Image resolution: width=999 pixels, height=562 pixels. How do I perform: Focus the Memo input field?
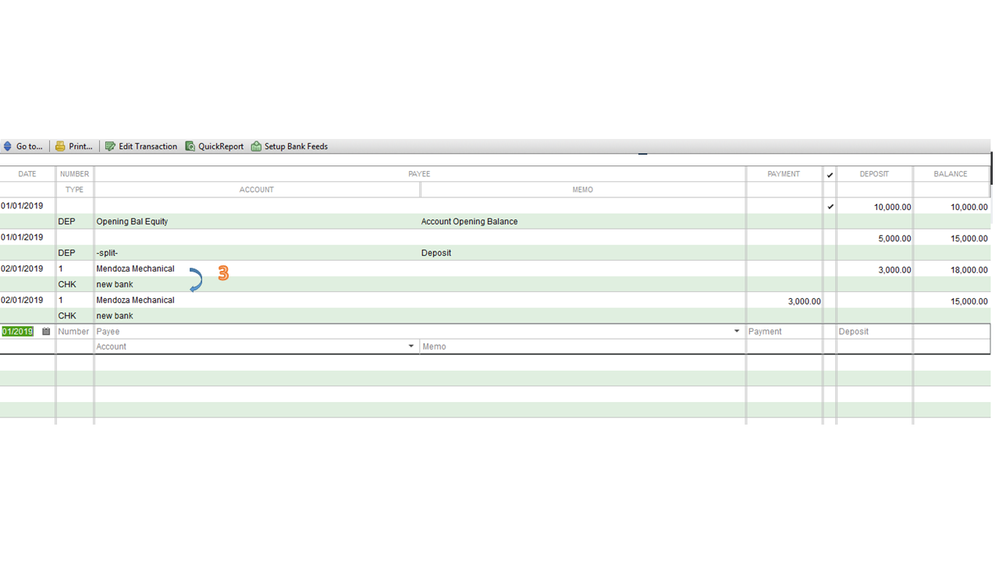tap(582, 347)
